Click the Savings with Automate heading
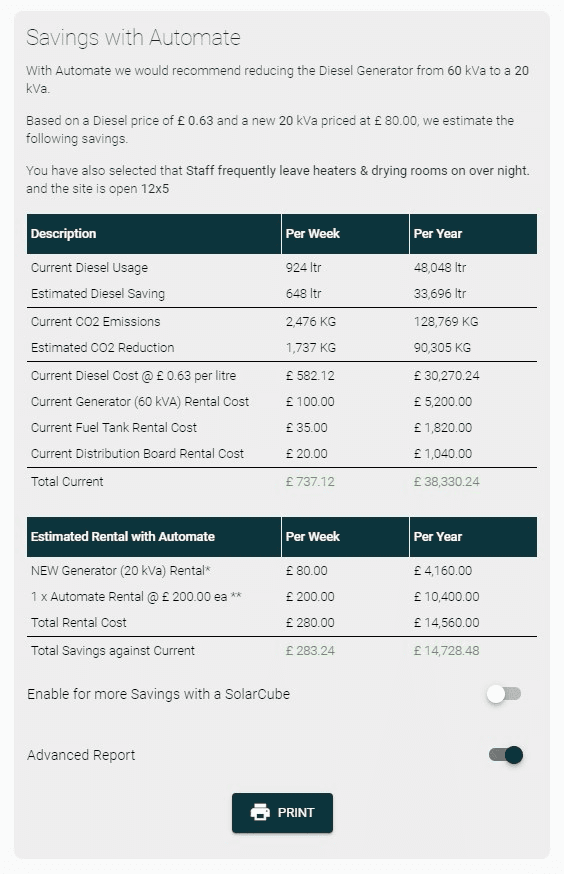The width and height of the screenshot is (564, 874). (133, 38)
